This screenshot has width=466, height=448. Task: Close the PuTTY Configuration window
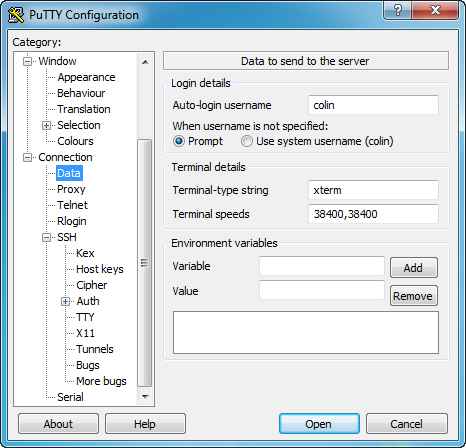click(x=435, y=10)
